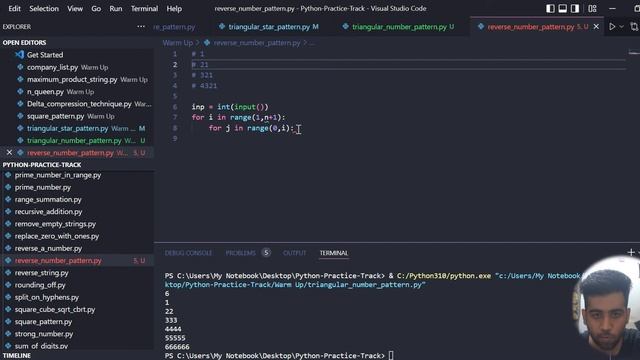Open reverse_a_number.py file

click(48, 248)
